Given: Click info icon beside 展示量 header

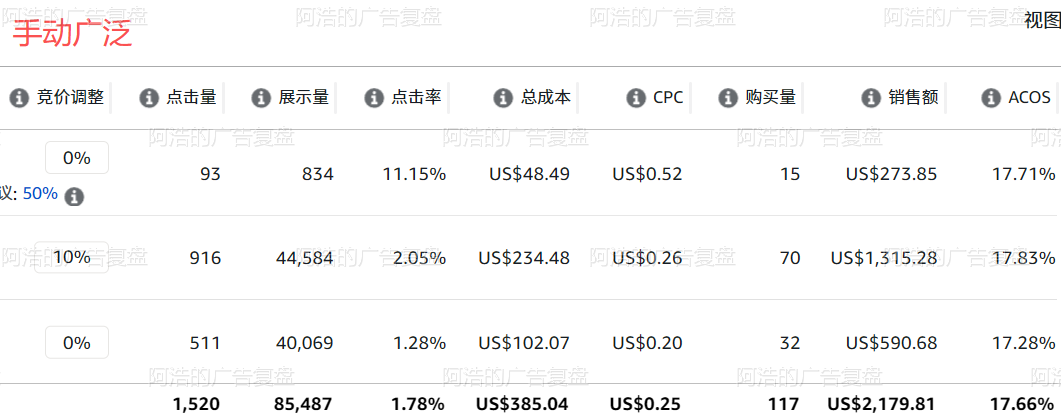Looking at the screenshot, I should pos(261,98).
